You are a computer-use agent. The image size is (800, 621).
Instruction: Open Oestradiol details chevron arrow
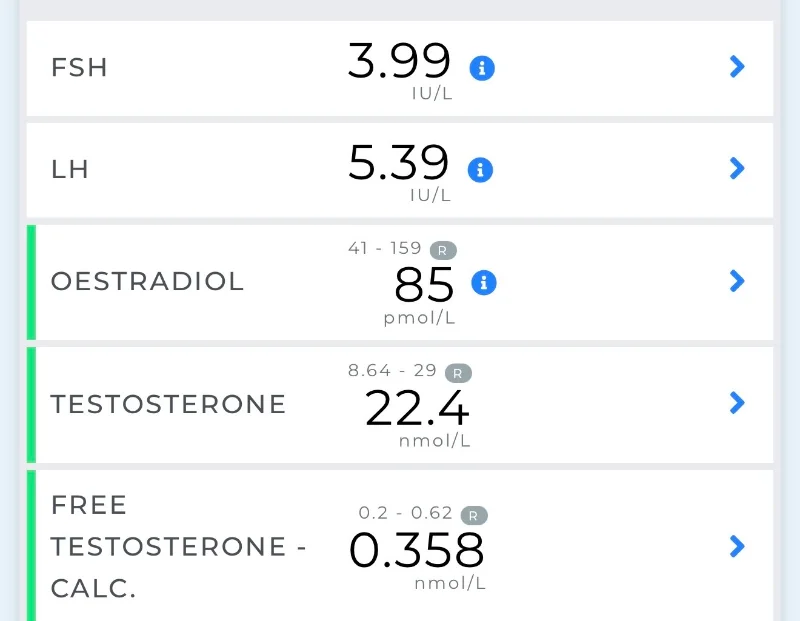[737, 281]
